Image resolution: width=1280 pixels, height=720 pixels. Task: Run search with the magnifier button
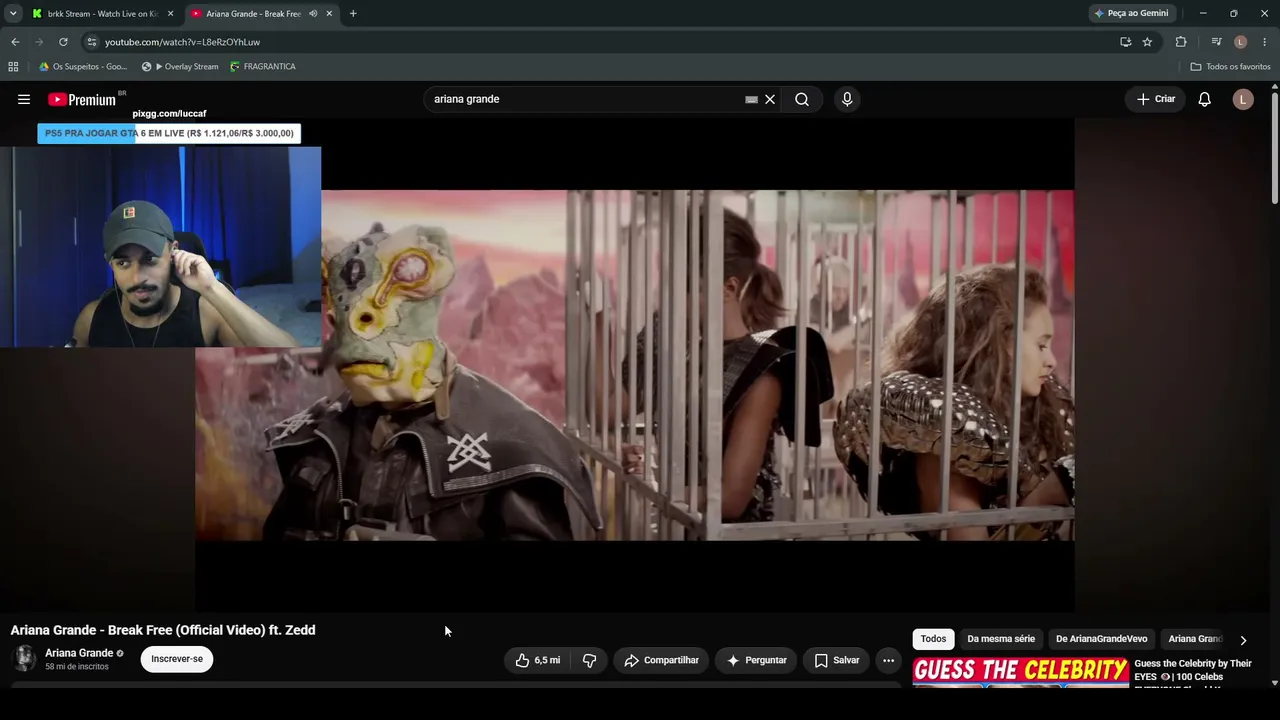pos(802,99)
